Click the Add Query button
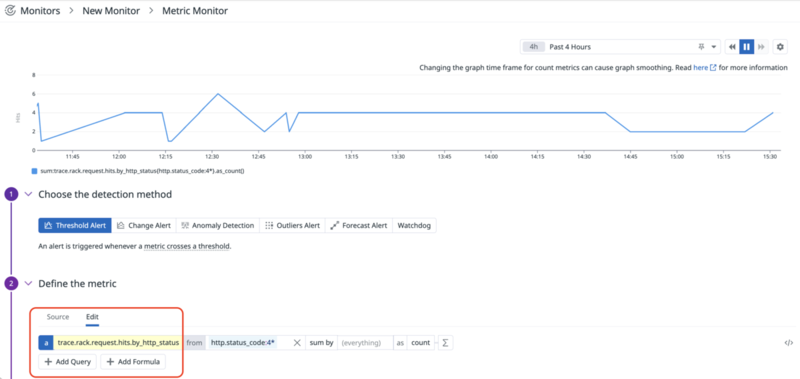This screenshot has height=379, width=800. 67,362
